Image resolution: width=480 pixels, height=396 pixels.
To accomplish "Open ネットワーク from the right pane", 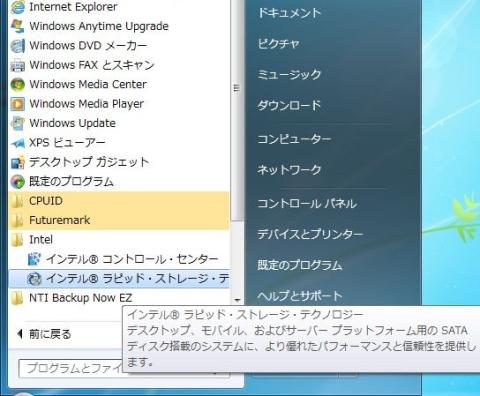I will (289, 170).
